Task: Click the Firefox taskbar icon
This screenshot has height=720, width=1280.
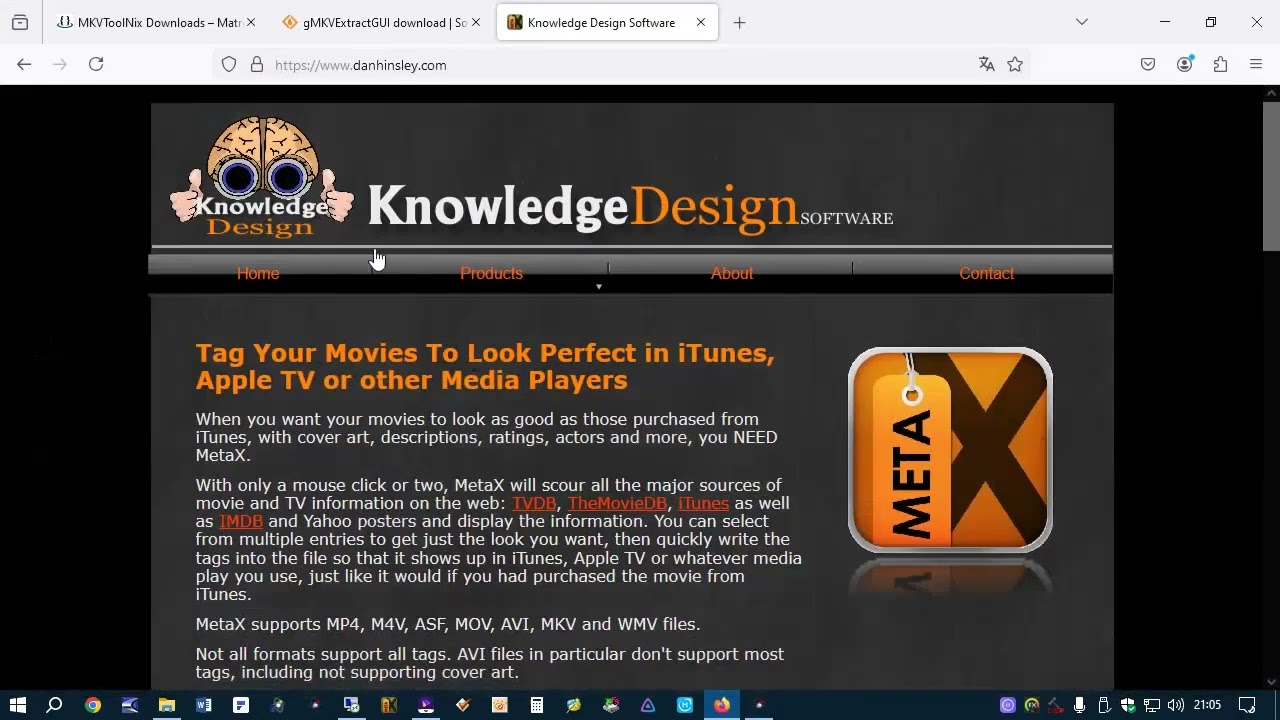Action: 722,705
